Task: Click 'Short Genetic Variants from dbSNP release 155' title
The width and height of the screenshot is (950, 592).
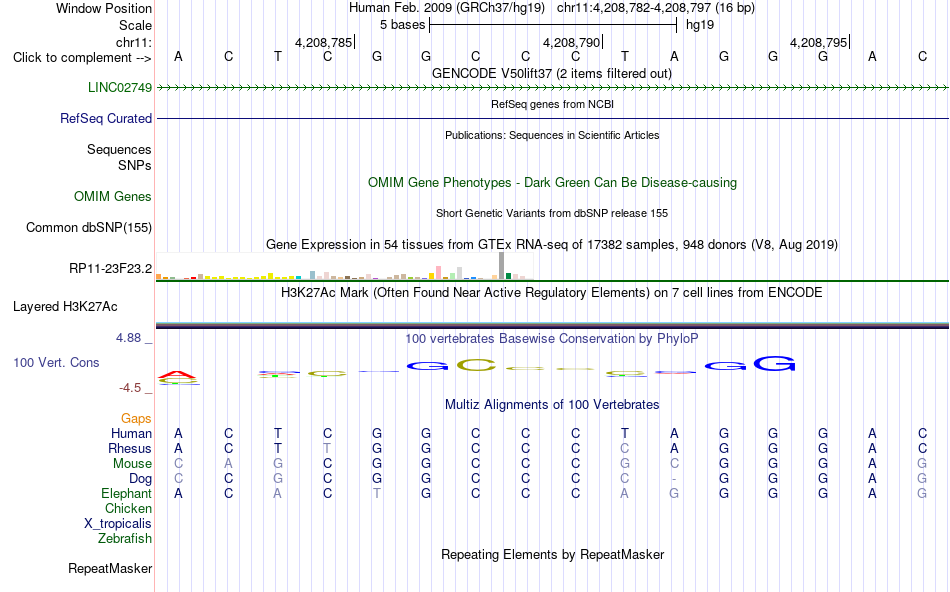Action: click(x=552, y=213)
